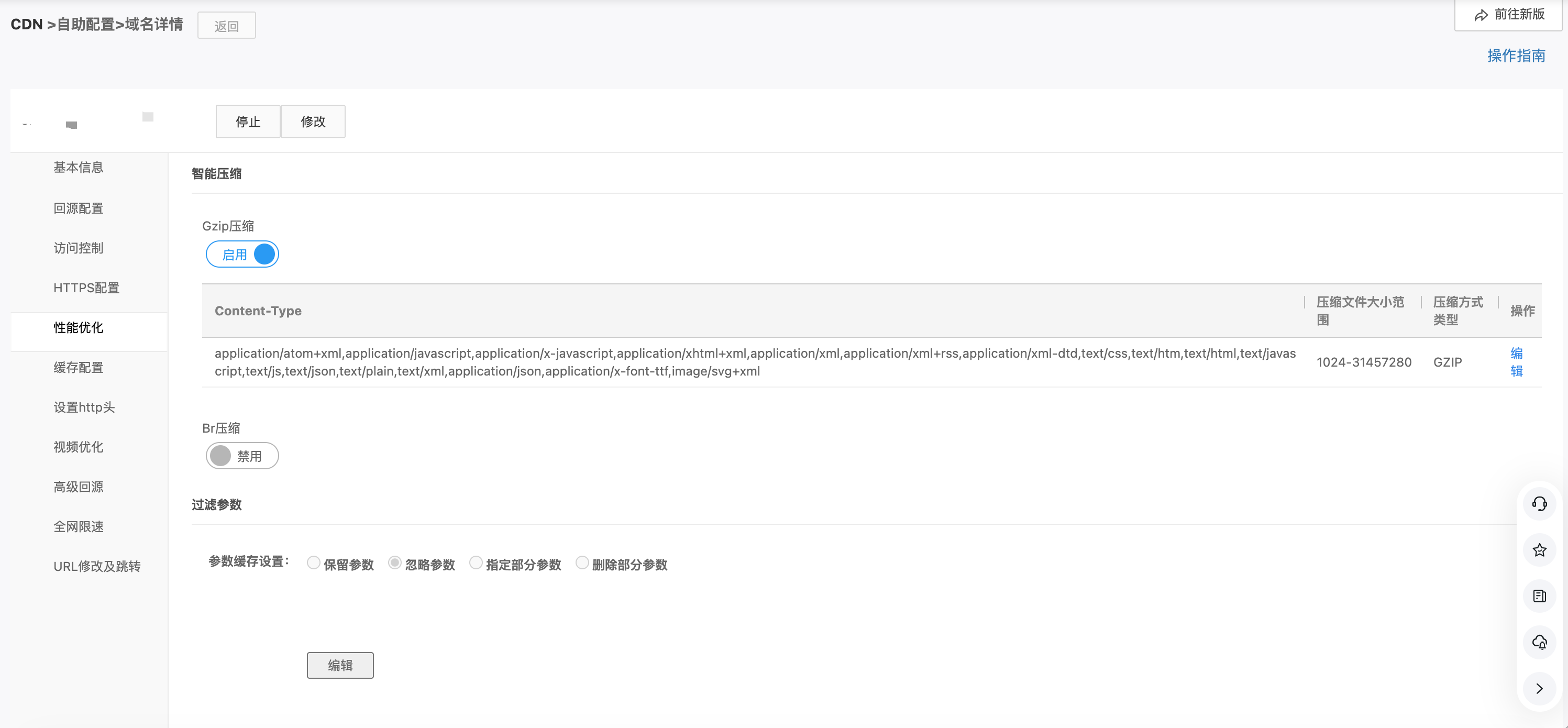This screenshot has height=728, width=1568.
Task: Enable the Br压缩 toggle switch
Action: 242,456
